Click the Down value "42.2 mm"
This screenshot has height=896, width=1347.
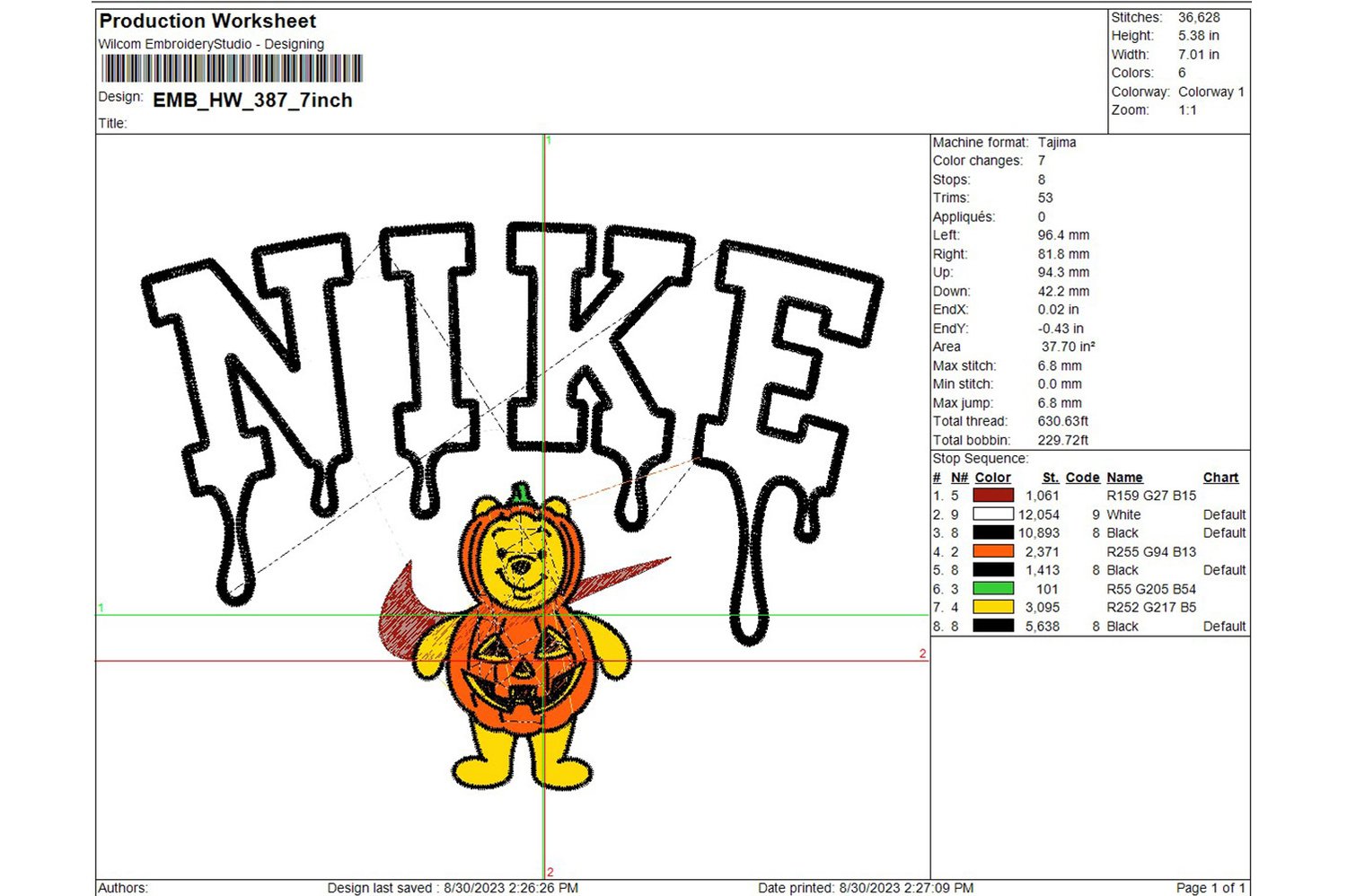pos(1063,292)
